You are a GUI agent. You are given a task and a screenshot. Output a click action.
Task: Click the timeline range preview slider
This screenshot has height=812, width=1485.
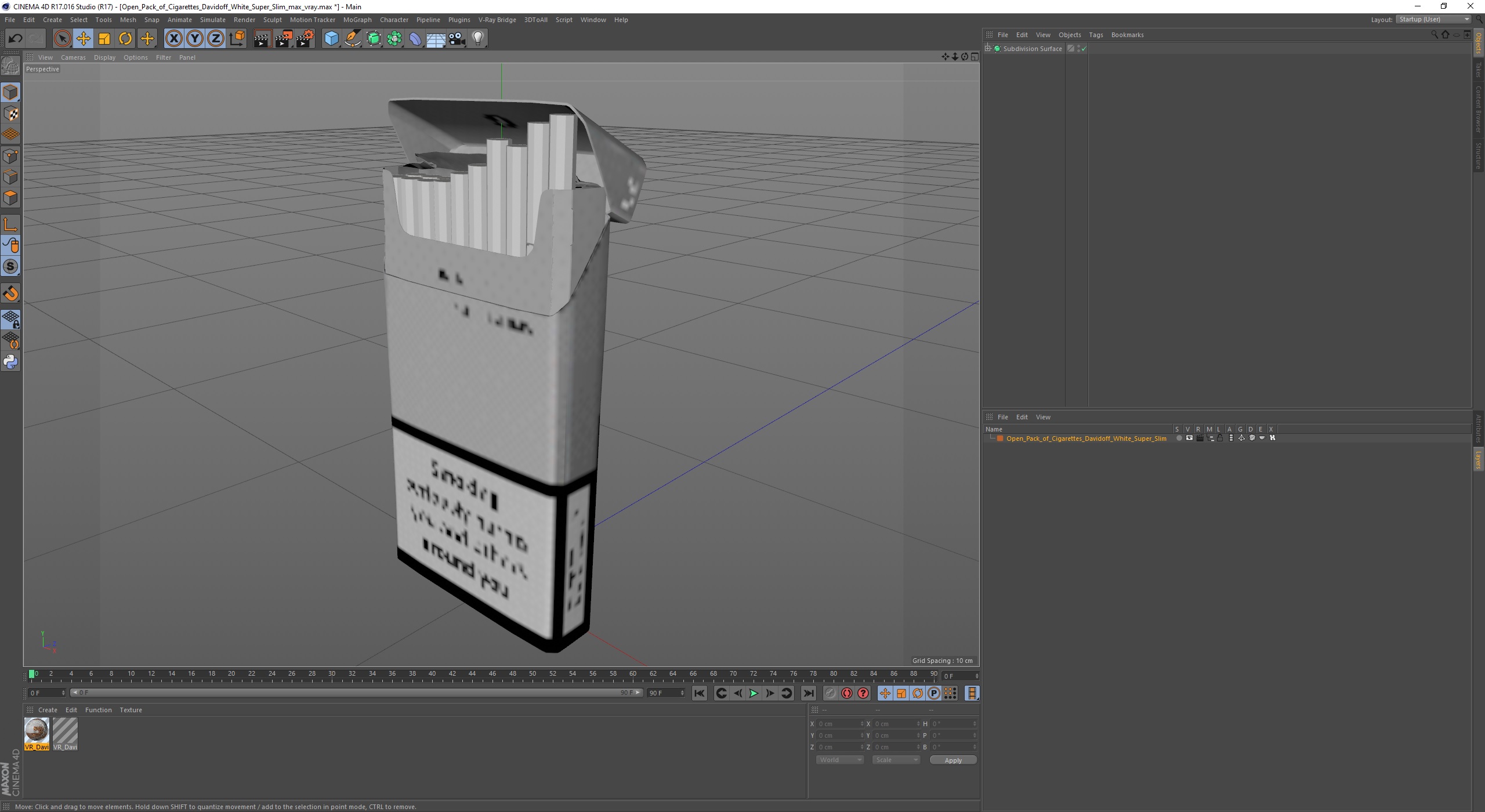356,693
